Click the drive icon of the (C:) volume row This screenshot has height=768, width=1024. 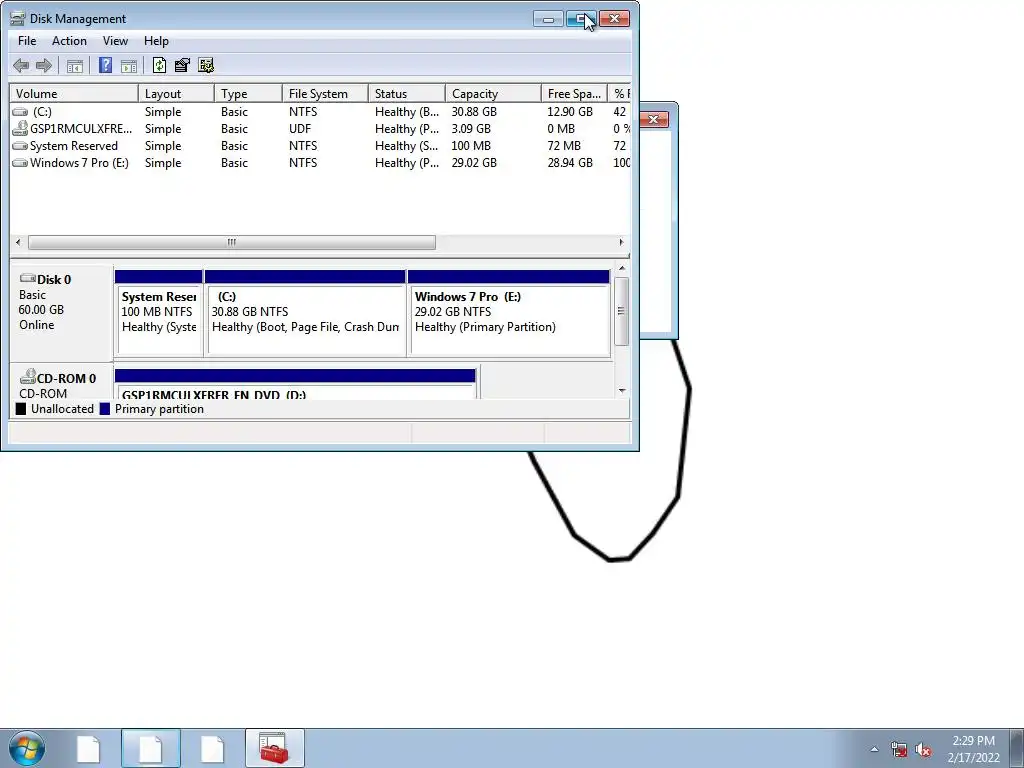pos(20,112)
